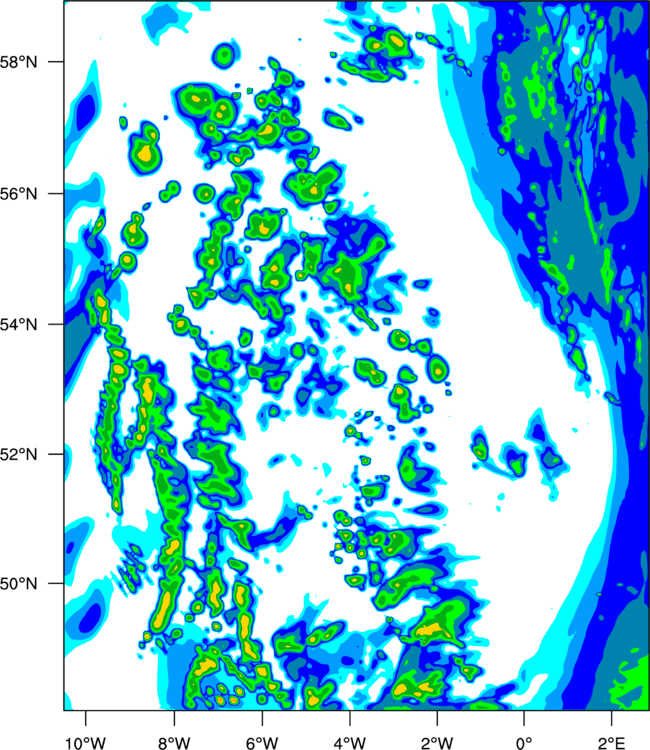
Task: Click the 56°N latitude axis label
Action: pyautogui.click(x=19, y=194)
